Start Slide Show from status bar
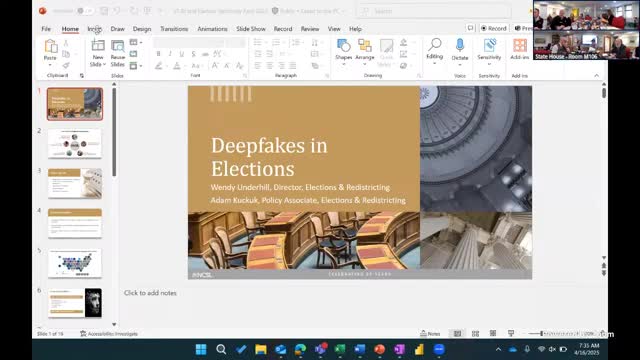This screenshot has width=640, height=360. pyautogui.click(x=511, y=333)
